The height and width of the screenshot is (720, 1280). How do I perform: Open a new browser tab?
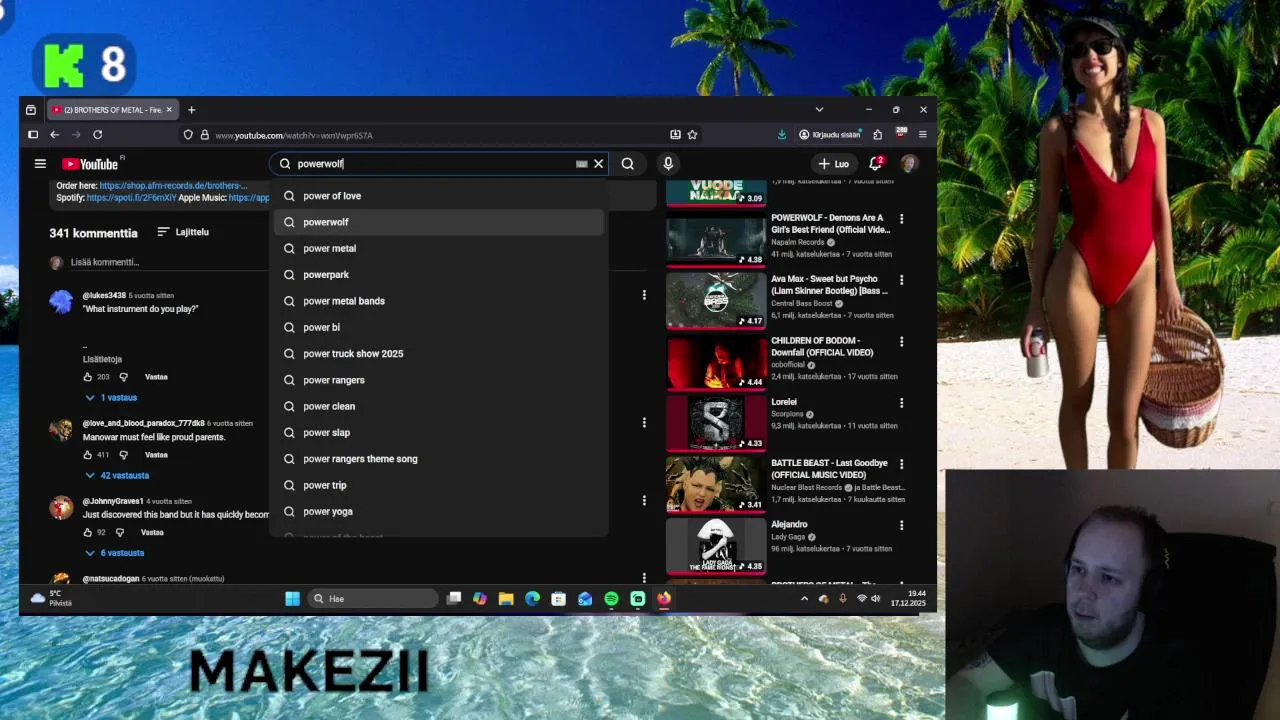[x=191, y=110]
